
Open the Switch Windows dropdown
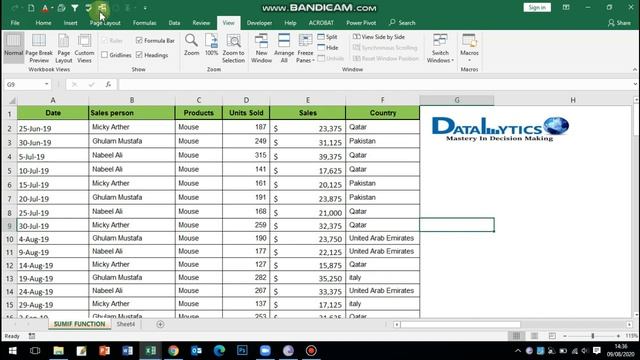click(x=440, y=48)
